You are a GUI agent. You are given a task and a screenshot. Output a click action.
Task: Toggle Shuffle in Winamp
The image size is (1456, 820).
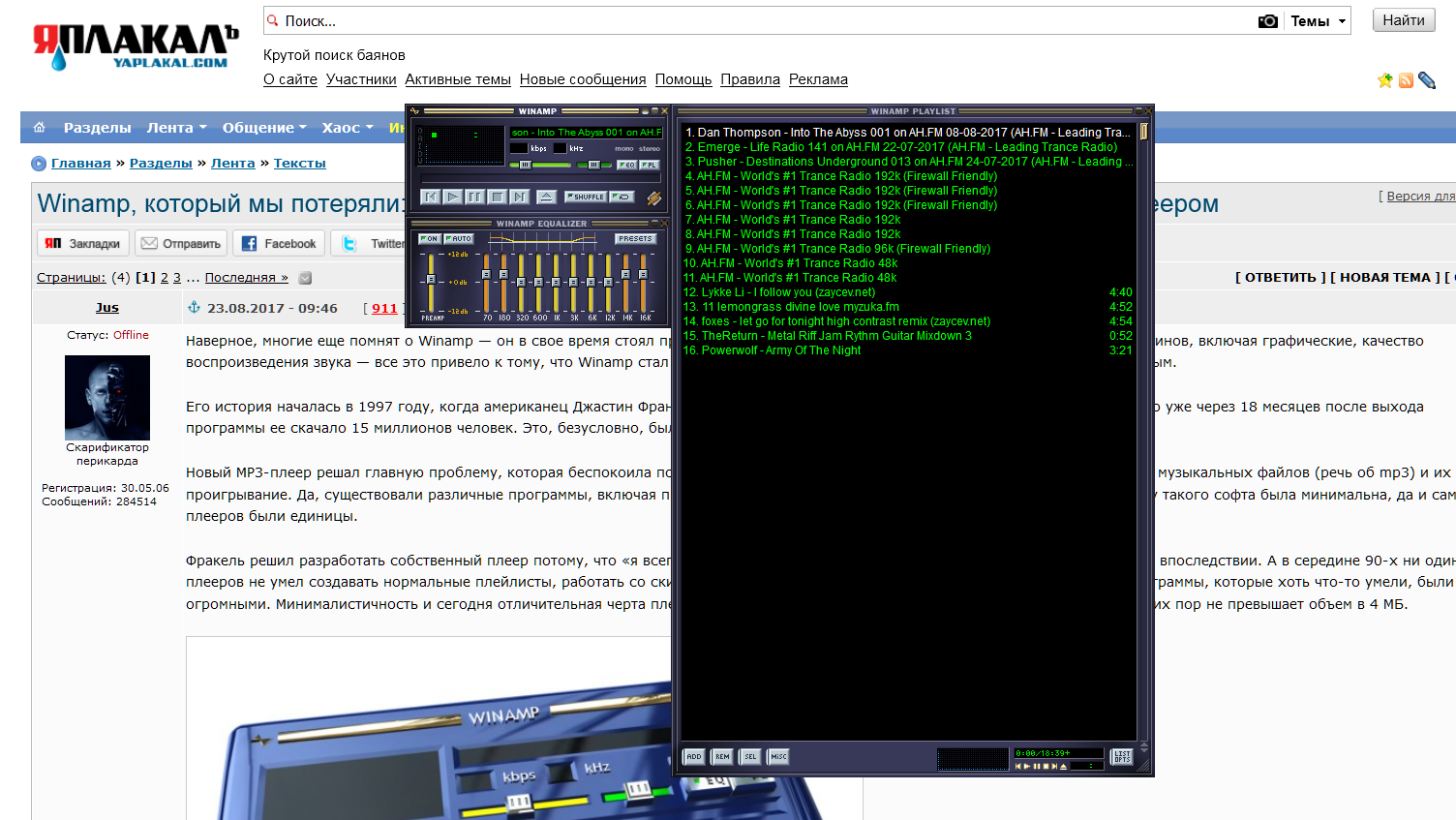[x=586, y=197]
